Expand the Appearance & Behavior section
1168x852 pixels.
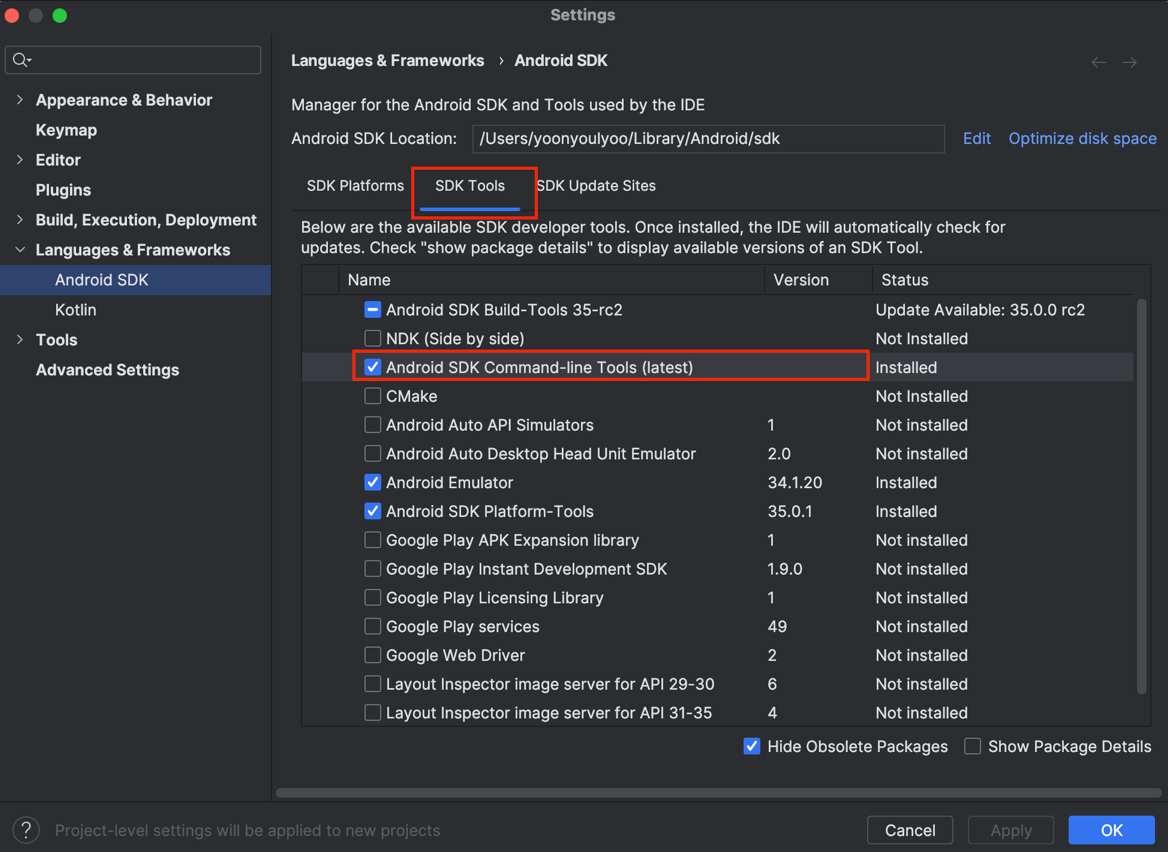(x=20, y=100)
